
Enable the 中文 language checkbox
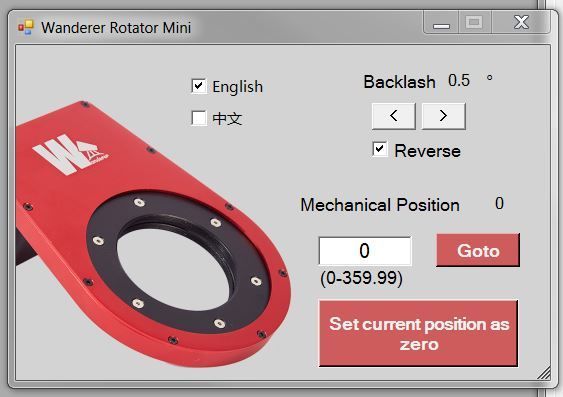(199, 118)
